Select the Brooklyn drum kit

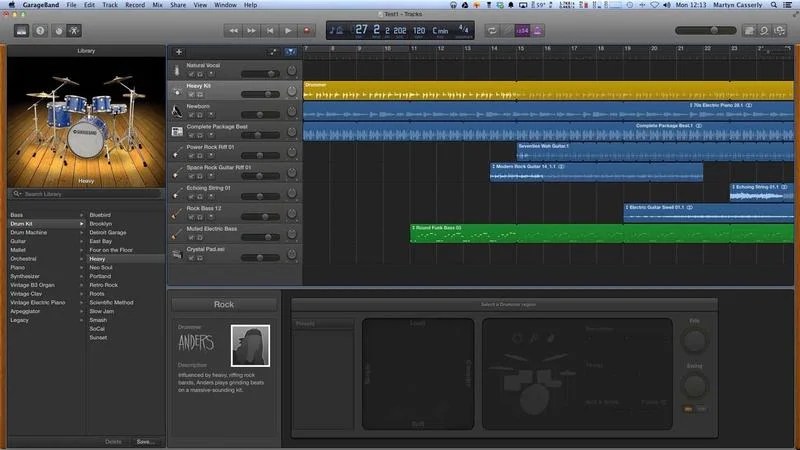coord(101,224)
